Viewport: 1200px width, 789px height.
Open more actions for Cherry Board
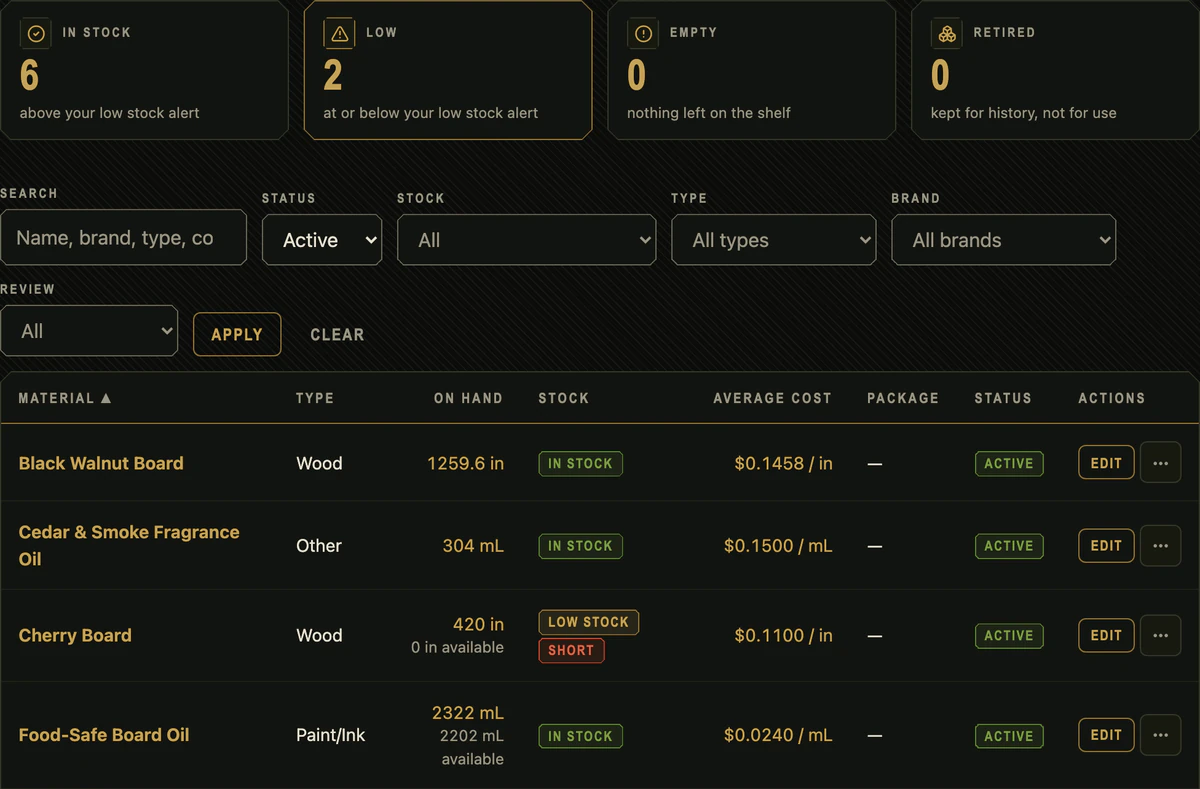tap(1160, 635)
